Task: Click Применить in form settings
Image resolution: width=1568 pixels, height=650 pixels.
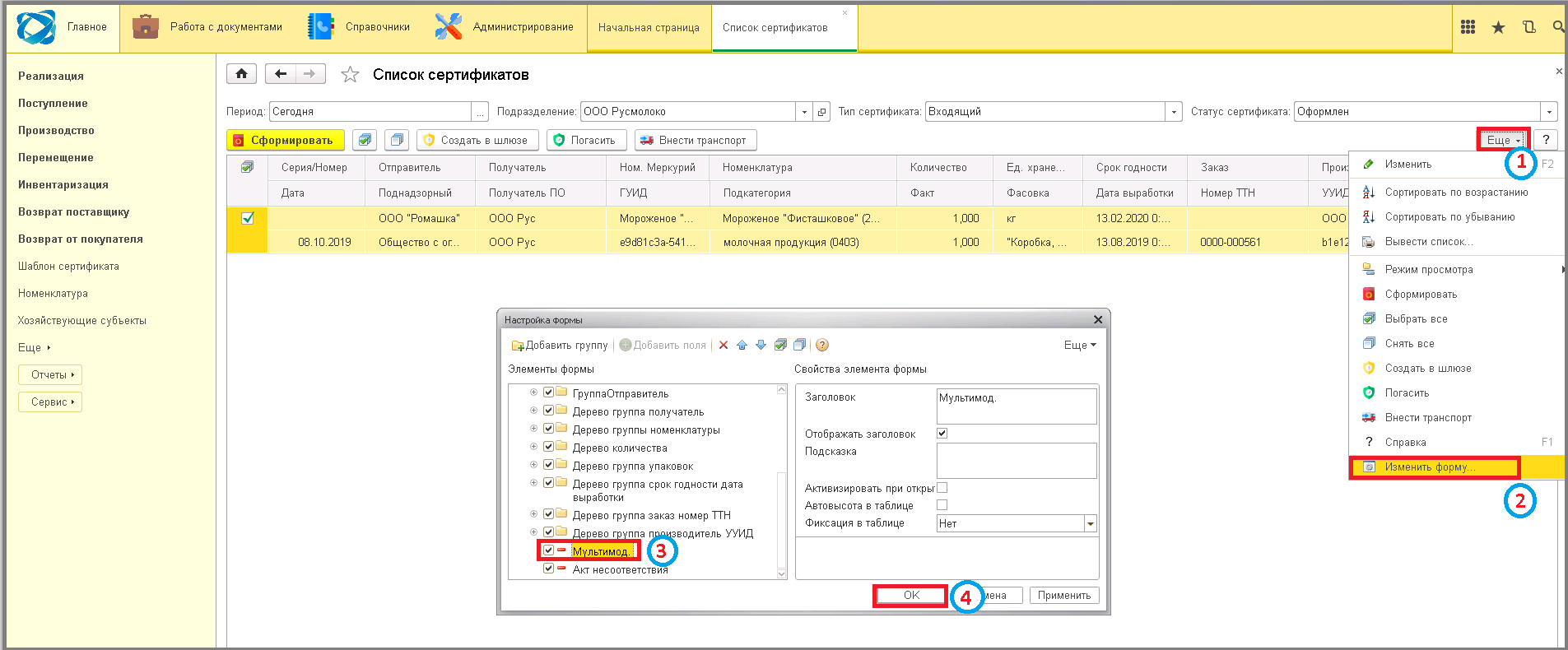Action: pos(1063,595)
